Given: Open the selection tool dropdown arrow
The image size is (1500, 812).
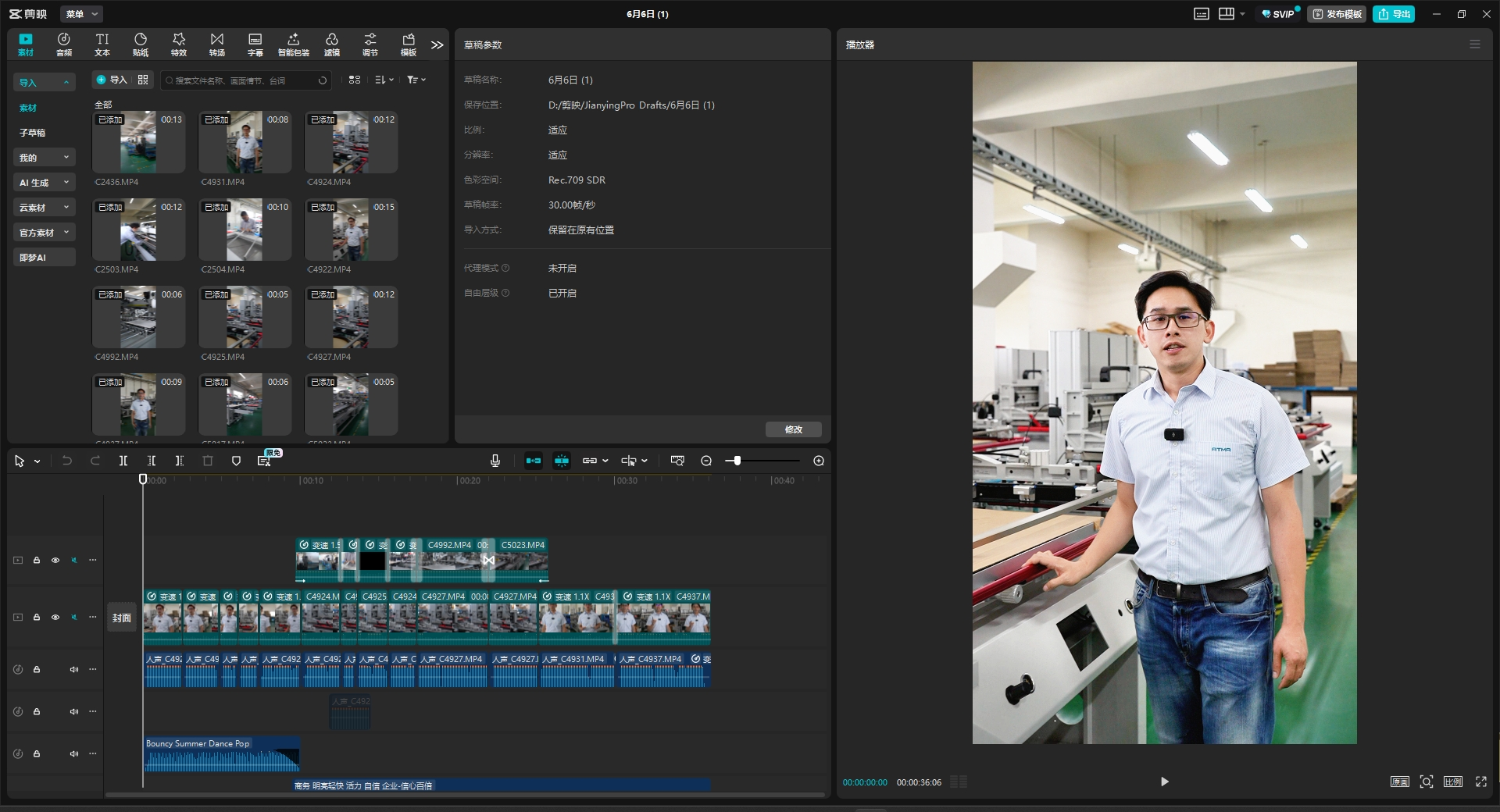Looking at the screenshot, I should tap(37, 461).
